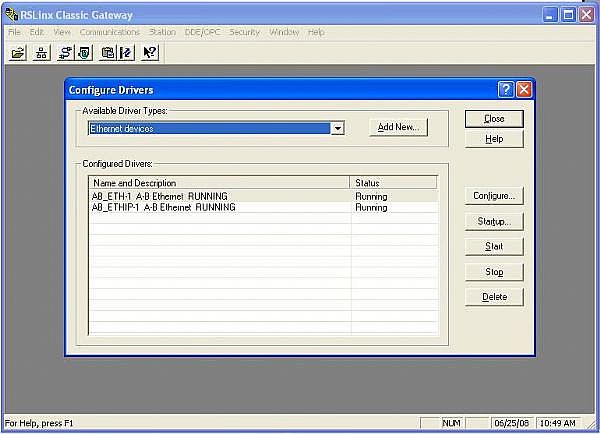This screenshot has width=600, height=434.
Task: Click Running status of AB_ETHIP-1 row
Action: pyautogui.click(x=371, y=207)
